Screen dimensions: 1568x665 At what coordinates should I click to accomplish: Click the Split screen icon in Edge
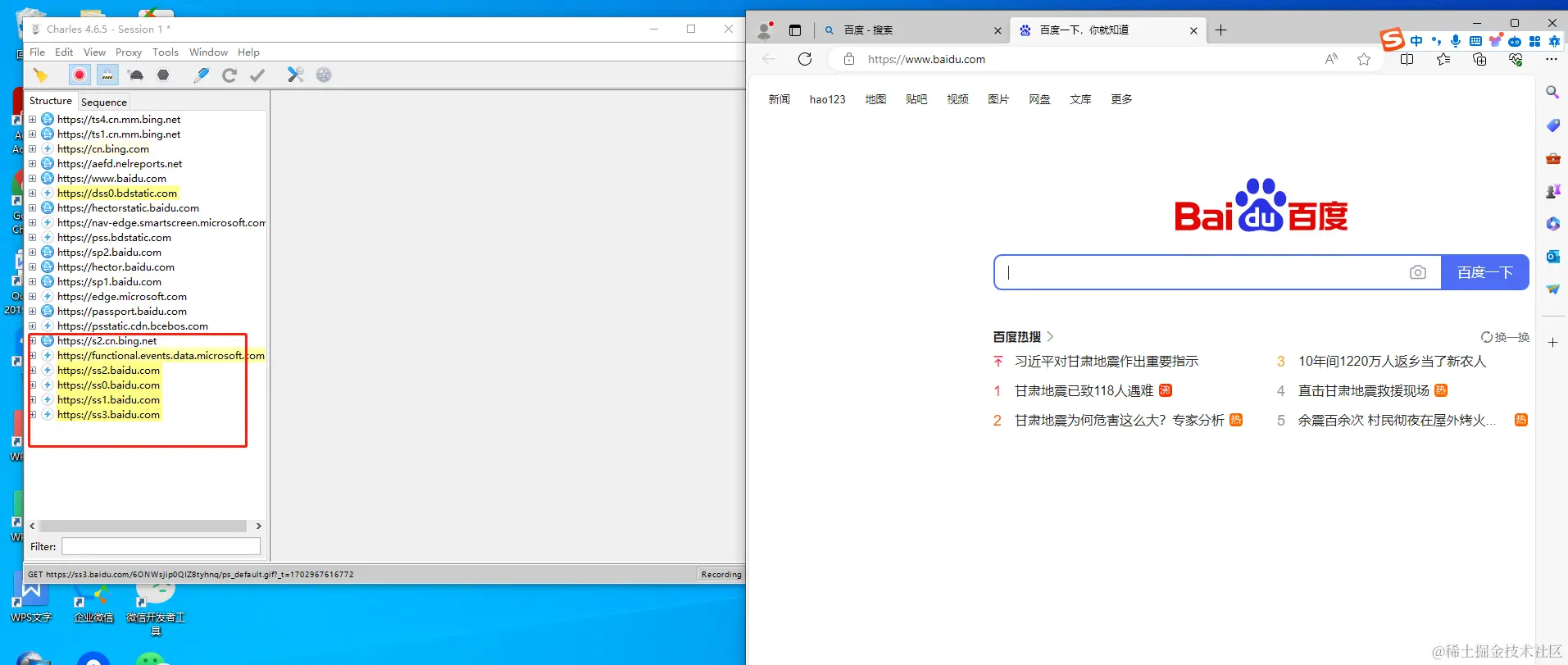click(1407, 59)
